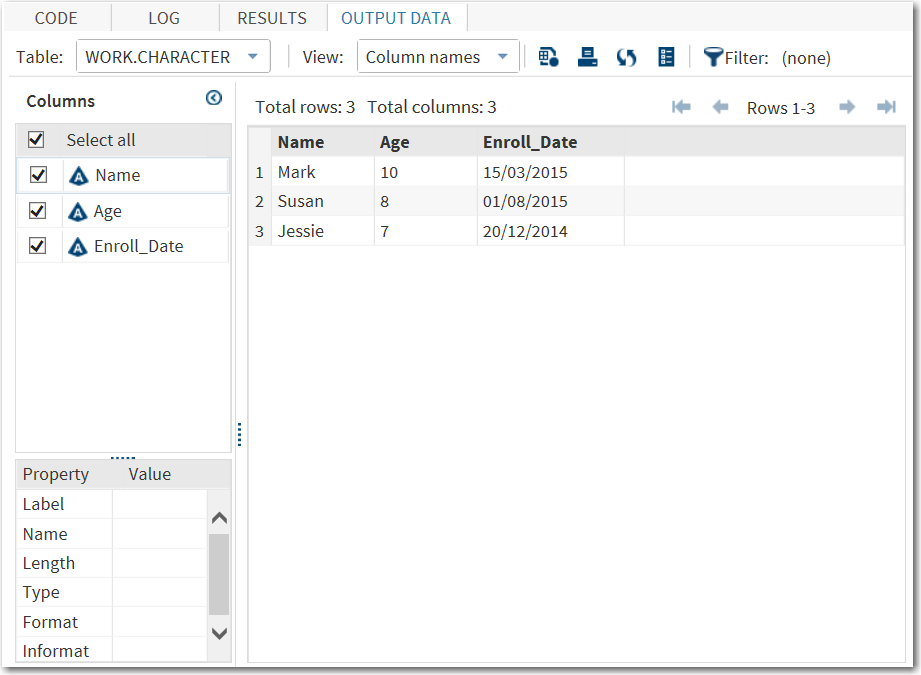Go to the last page of rows
The width and height of the screenshot is (921, 675).
tap(885, 107)
